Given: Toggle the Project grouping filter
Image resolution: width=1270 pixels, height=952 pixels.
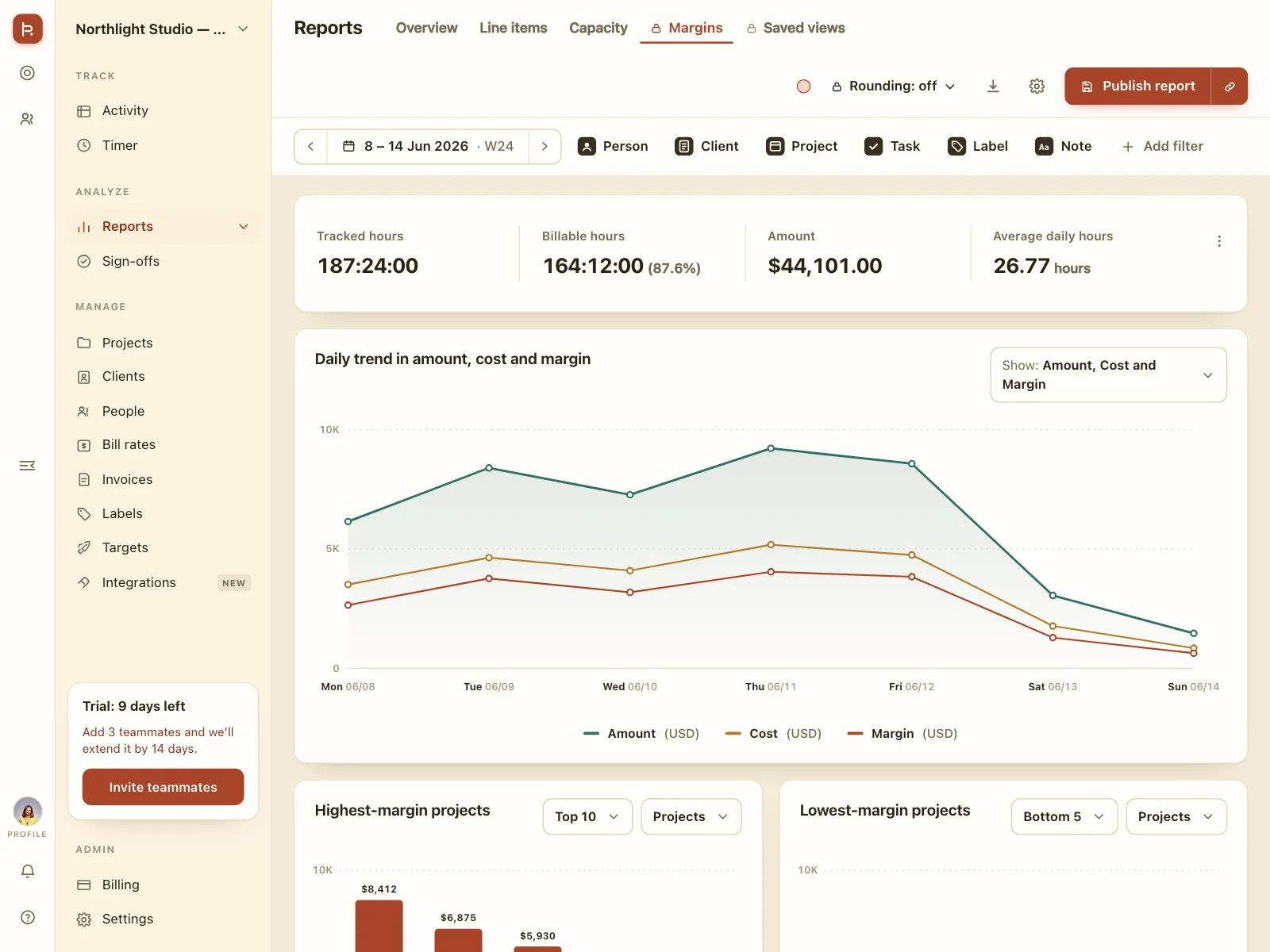Looking at the screenshot, I should [802, 147].
